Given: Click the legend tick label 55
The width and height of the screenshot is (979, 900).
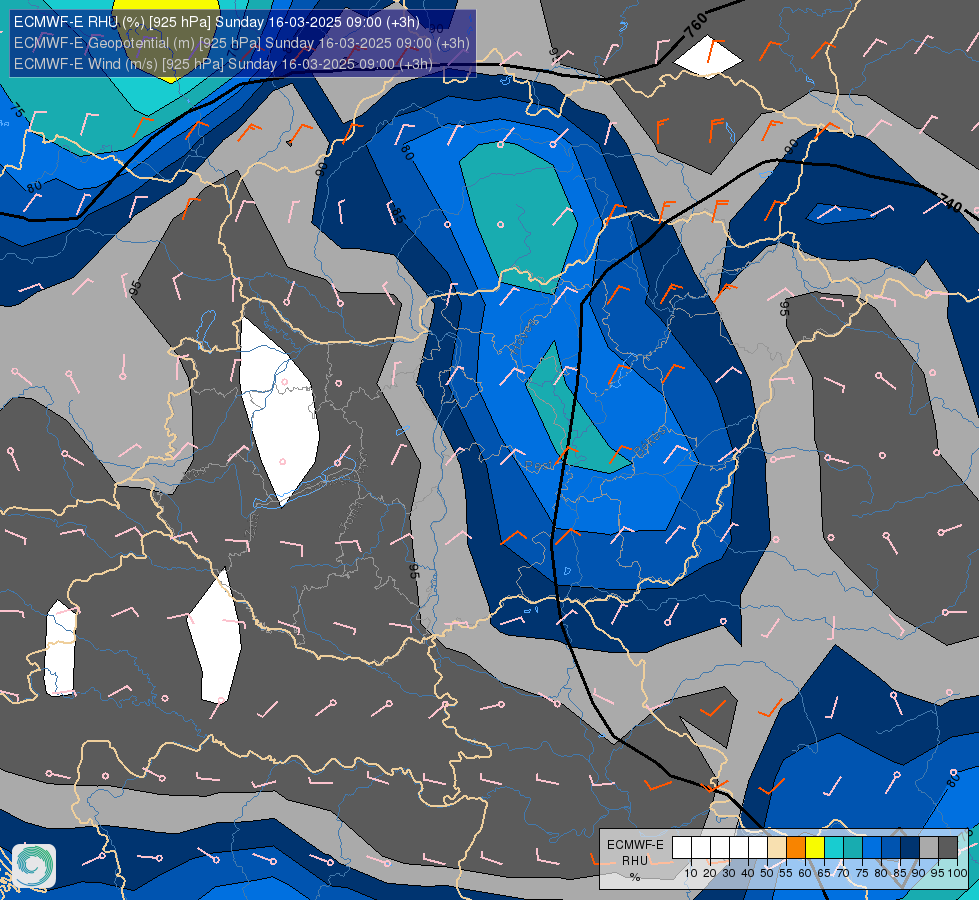Looking at the screenshot, I should [x=786, y=873].
